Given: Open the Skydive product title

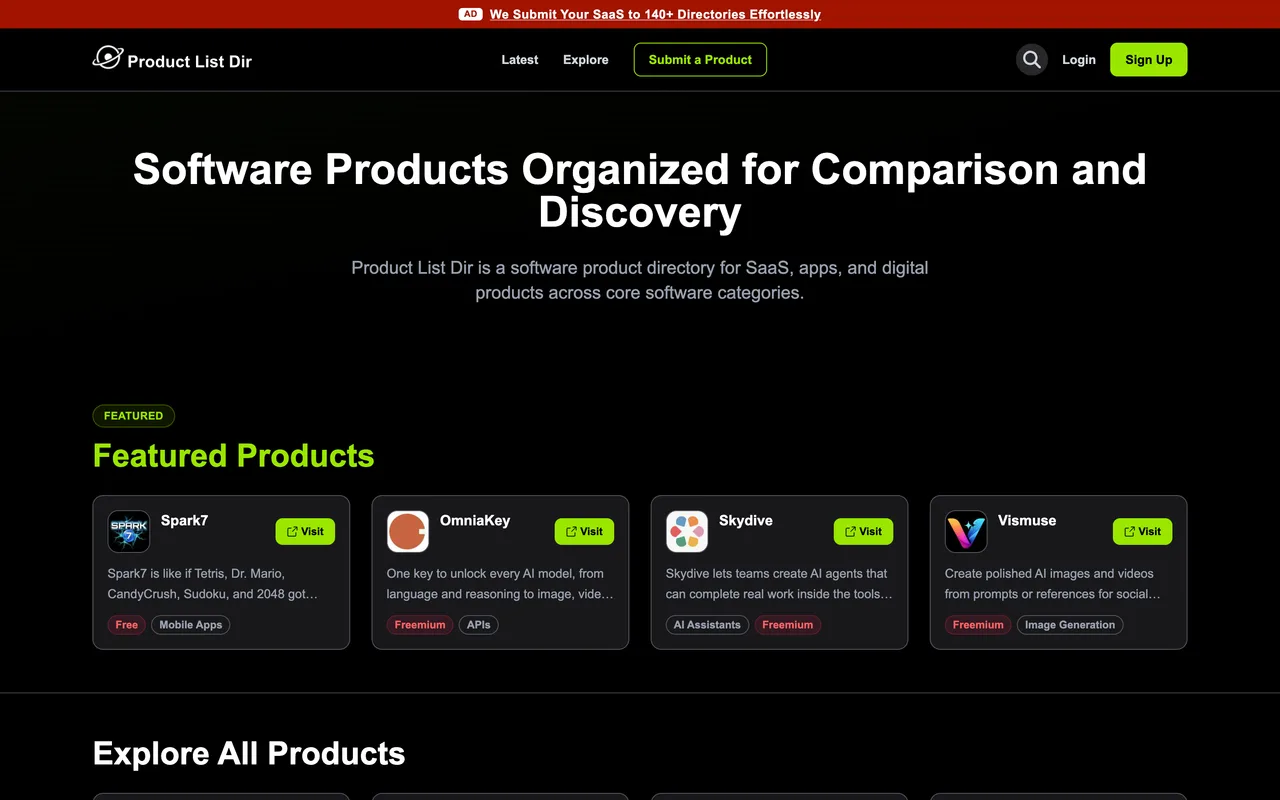Looking at the screenshot, I should pyautogui.click(x=746, y=520).
